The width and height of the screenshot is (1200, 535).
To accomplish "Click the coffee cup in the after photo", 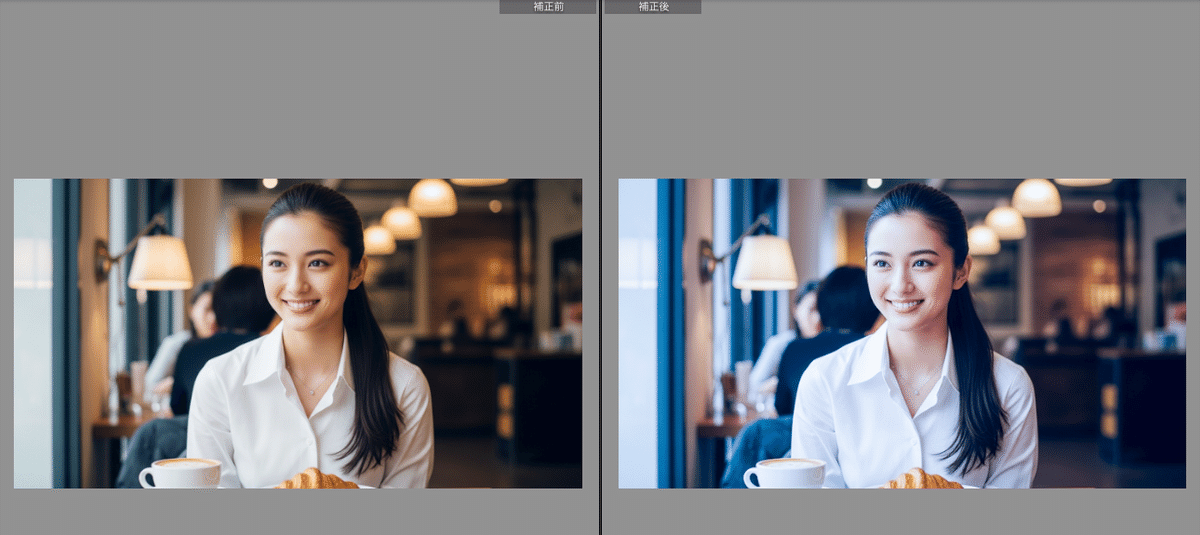I will click(785, 473).
